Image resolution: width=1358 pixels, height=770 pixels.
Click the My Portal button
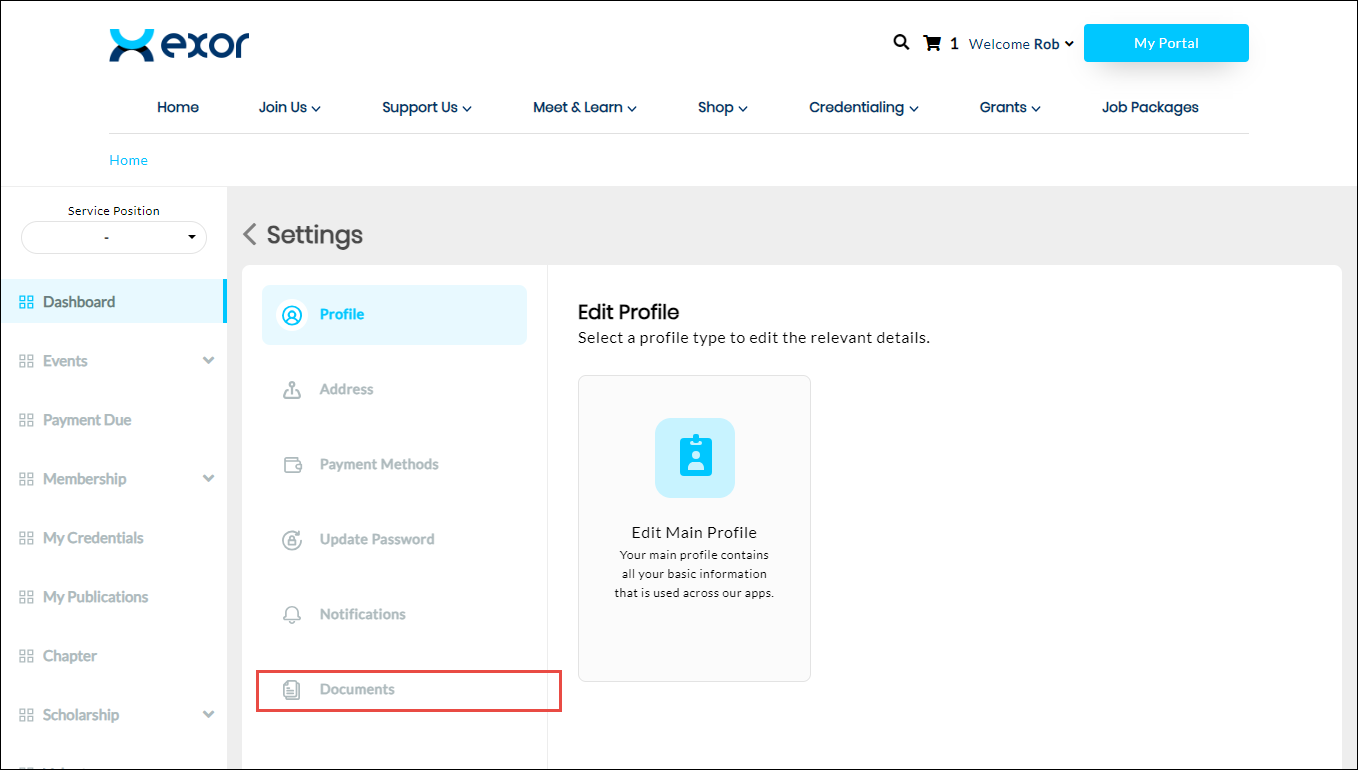[x=1165, y=43]
